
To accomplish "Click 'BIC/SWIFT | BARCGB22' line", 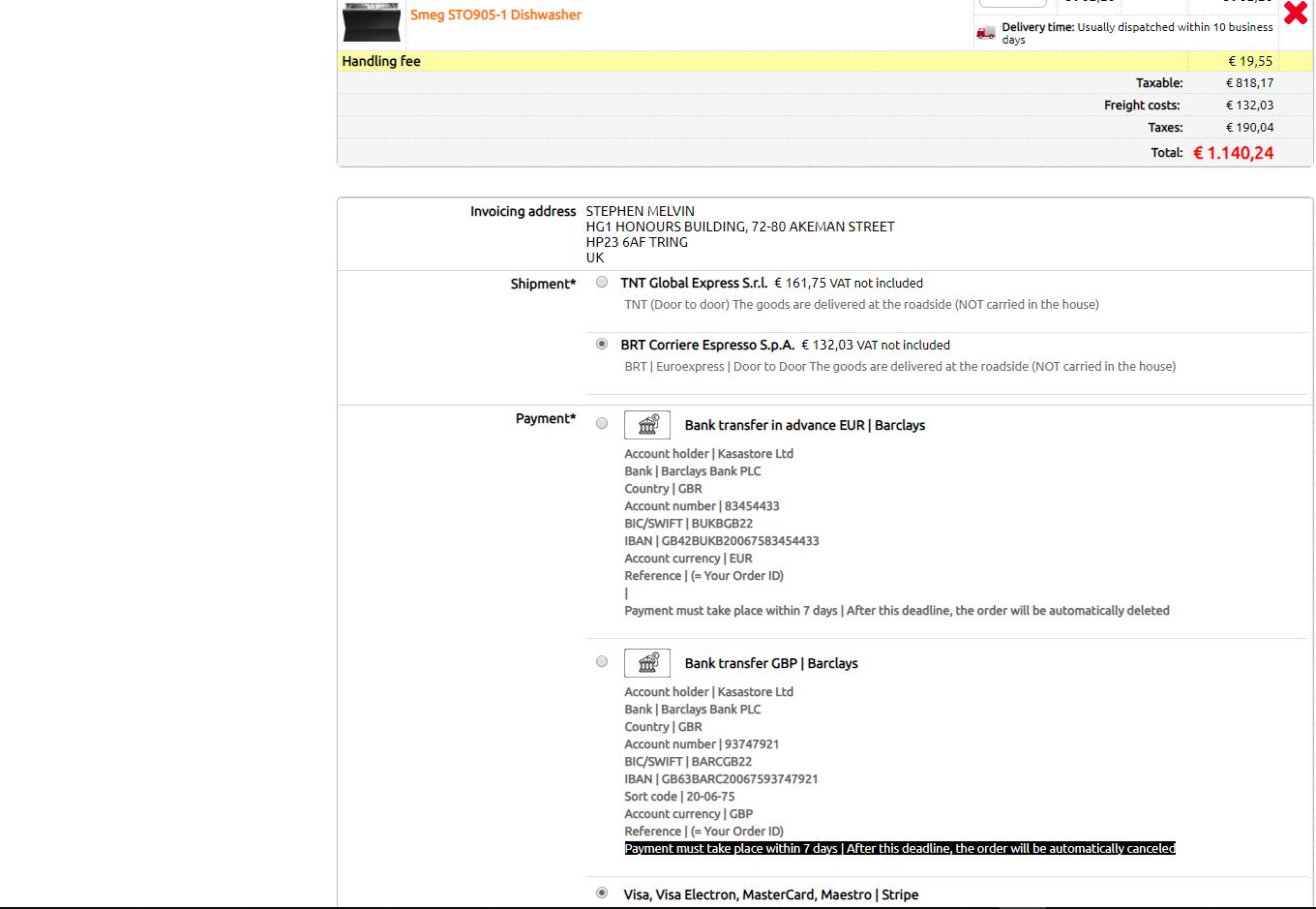I will pos(688,762).
